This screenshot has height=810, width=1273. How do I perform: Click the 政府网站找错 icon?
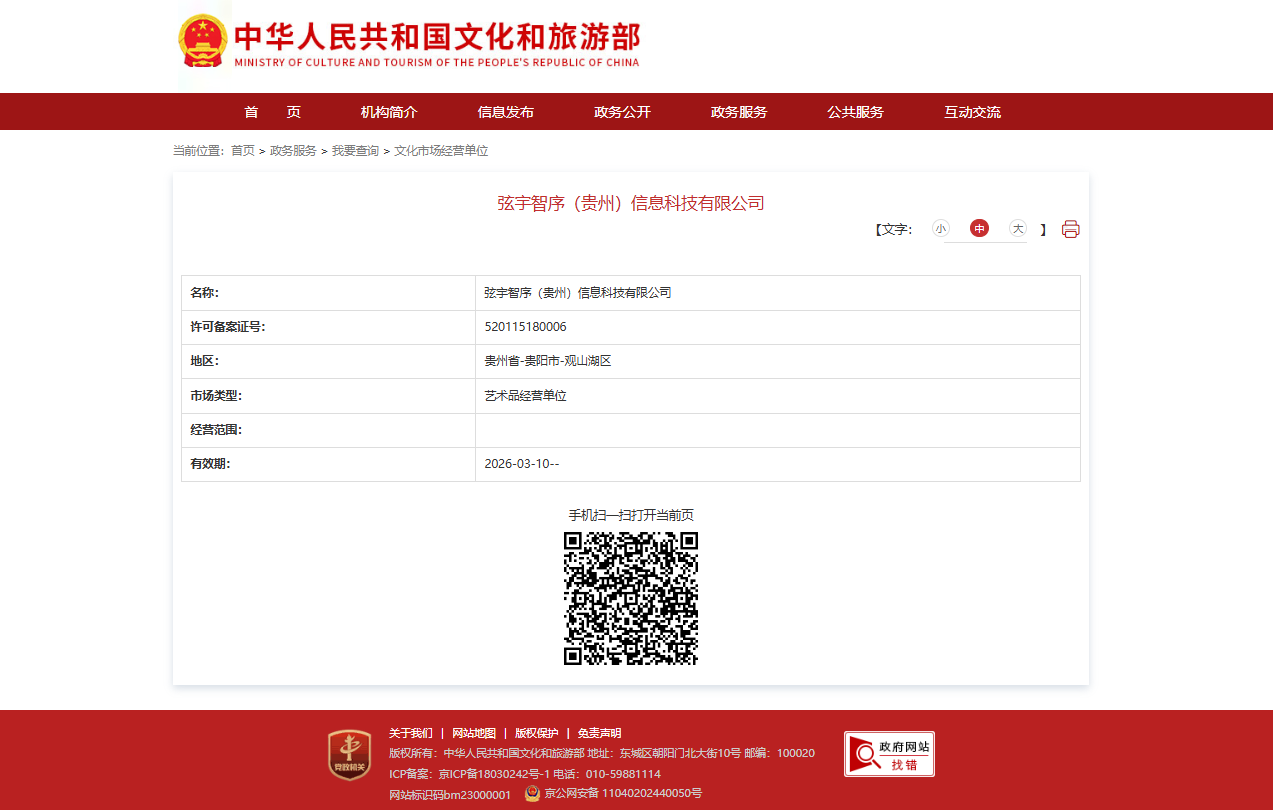pos(889,754)
